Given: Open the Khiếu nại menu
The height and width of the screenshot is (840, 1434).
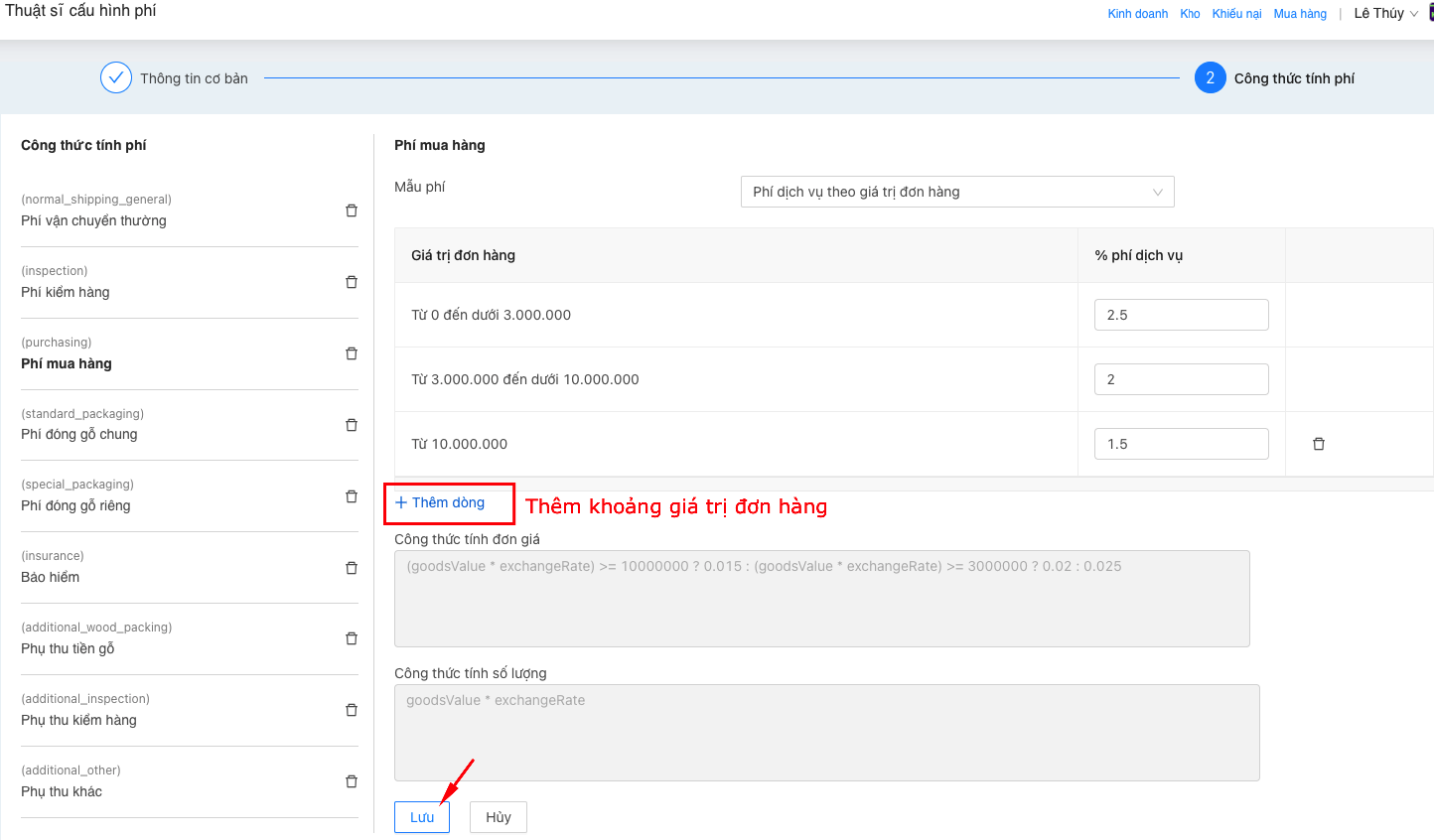Looking at the screenshot, I should pyautogui.click(x=1236, y=14).
